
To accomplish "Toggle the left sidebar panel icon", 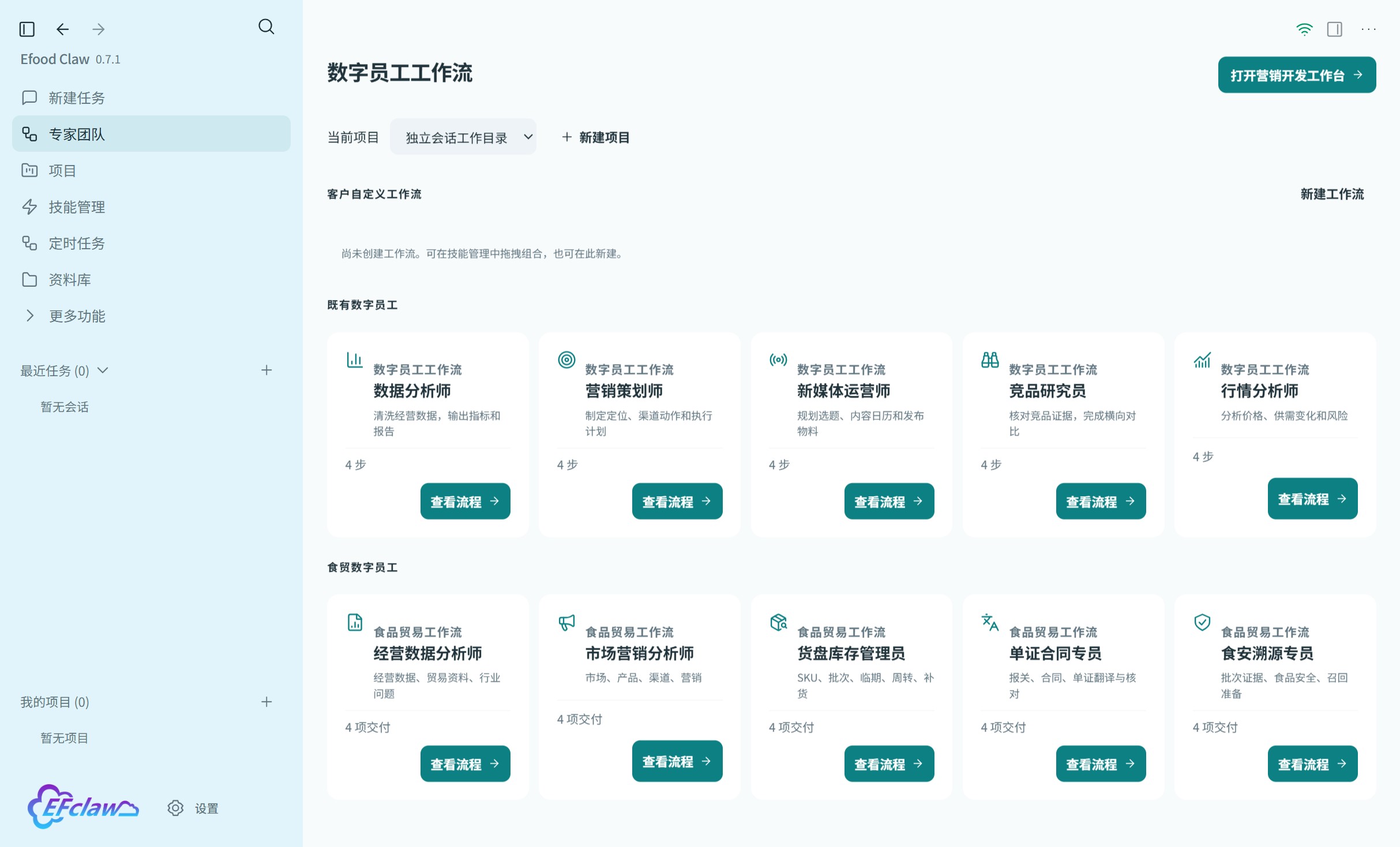I will click(x=27, y=29).
